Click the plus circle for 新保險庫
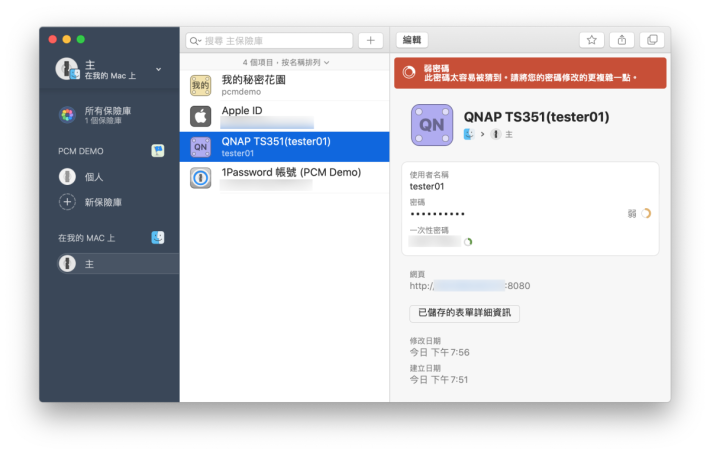This screenshot has width=710, height=454. pos(67,202)
